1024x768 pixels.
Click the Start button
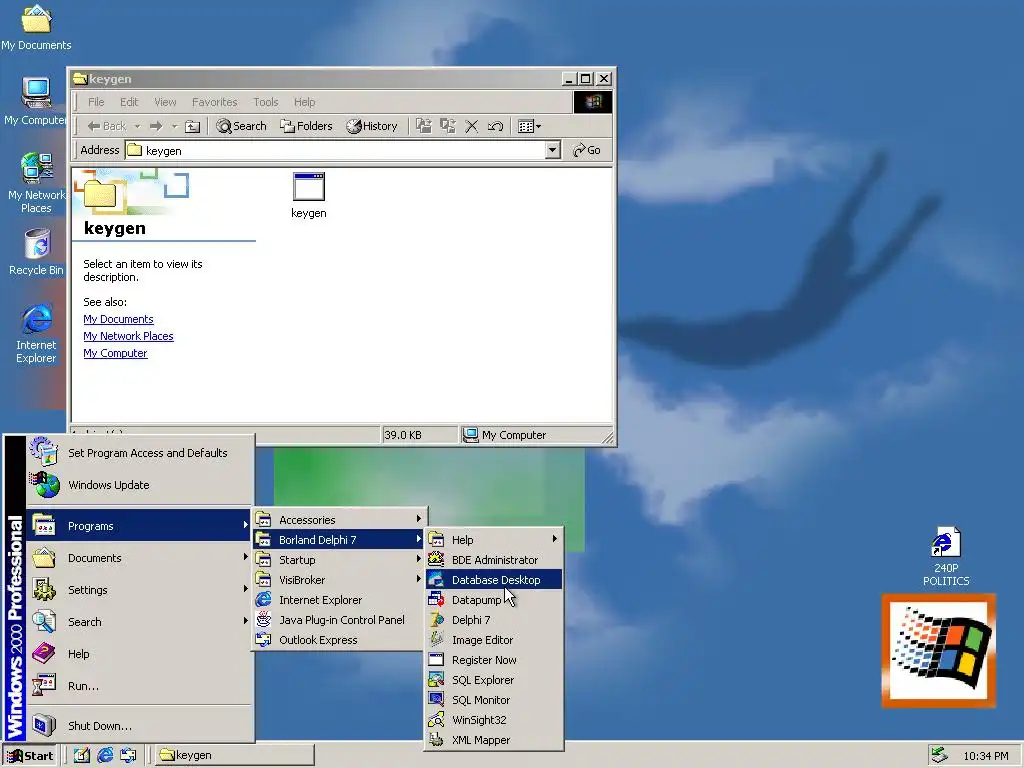point(30,756)
